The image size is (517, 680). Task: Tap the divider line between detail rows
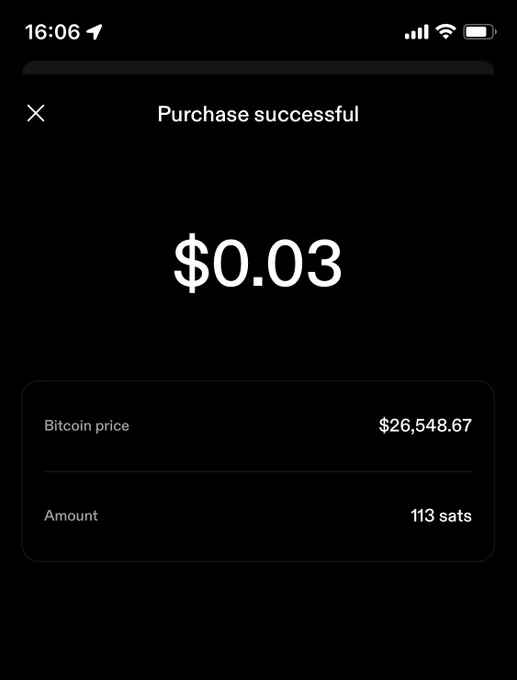click(x=258, y=471)
